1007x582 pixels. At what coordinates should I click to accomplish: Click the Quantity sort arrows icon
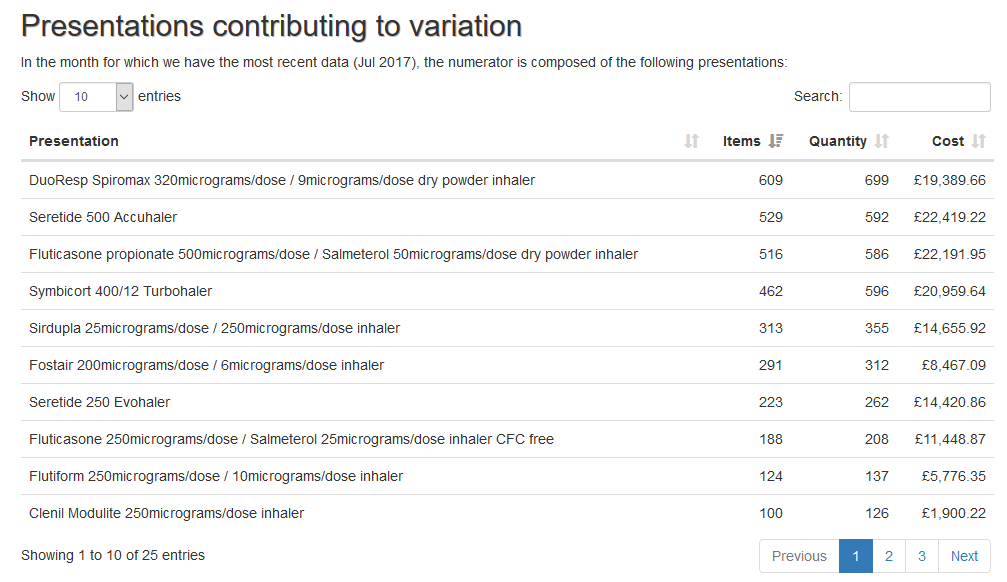[882, 141]
